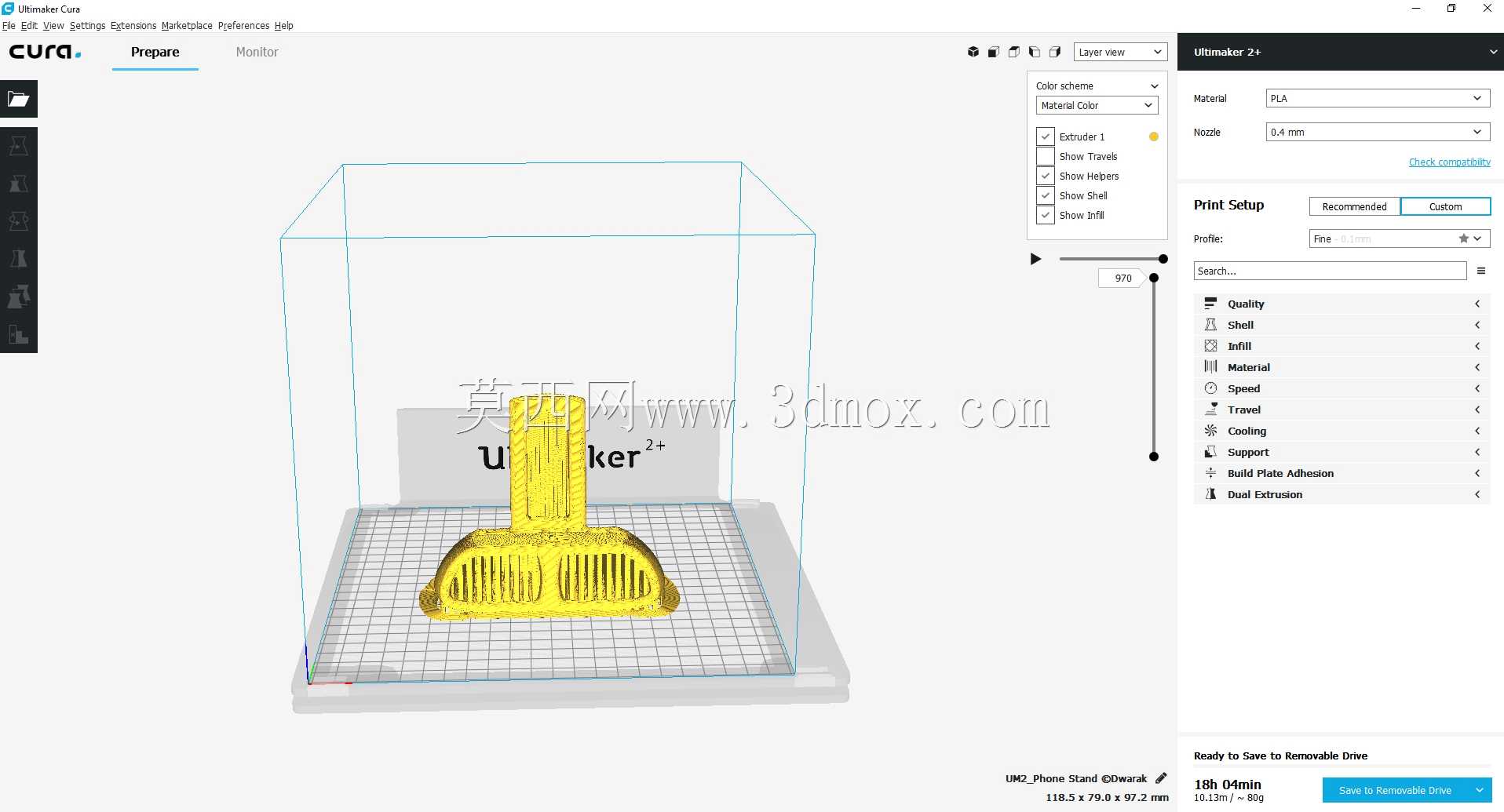
Task: Click the Material category icon
Action: [x=1210, y=367]
